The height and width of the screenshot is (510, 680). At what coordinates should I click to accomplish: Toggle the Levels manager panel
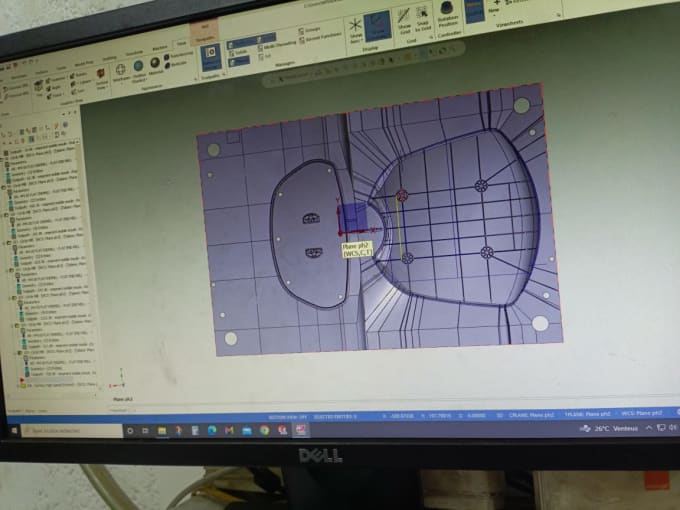[x=265, y=38]
